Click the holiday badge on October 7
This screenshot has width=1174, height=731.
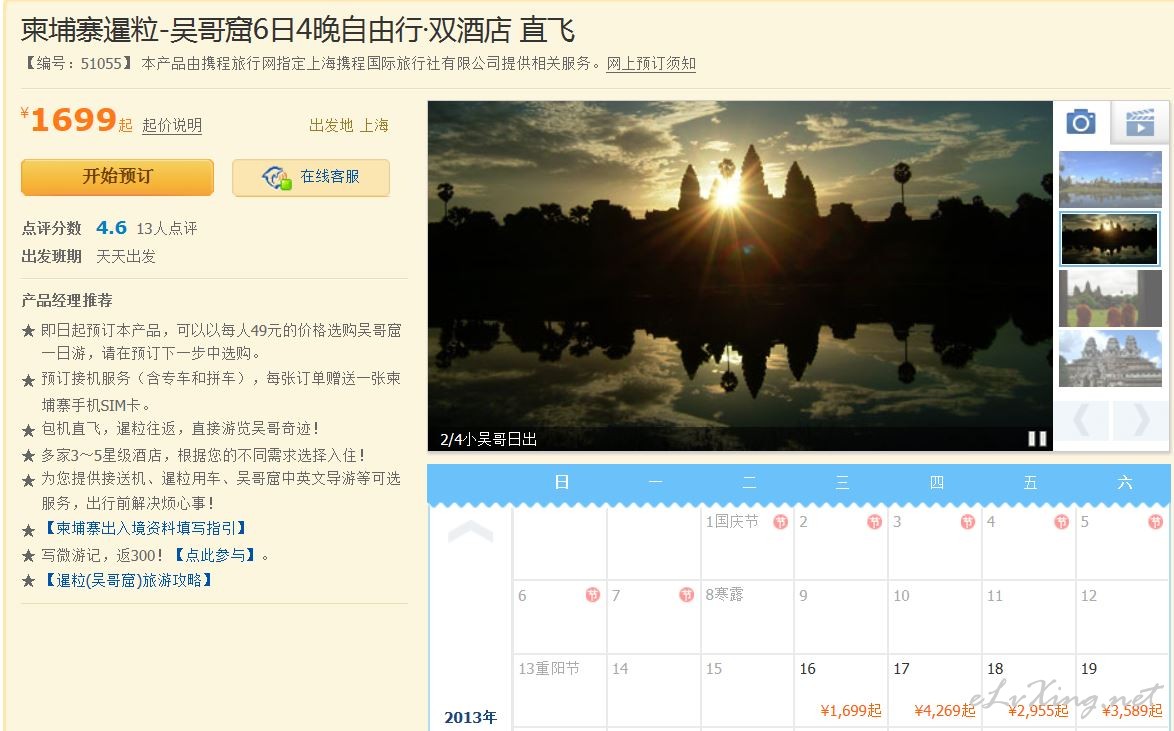pos(687,595)
